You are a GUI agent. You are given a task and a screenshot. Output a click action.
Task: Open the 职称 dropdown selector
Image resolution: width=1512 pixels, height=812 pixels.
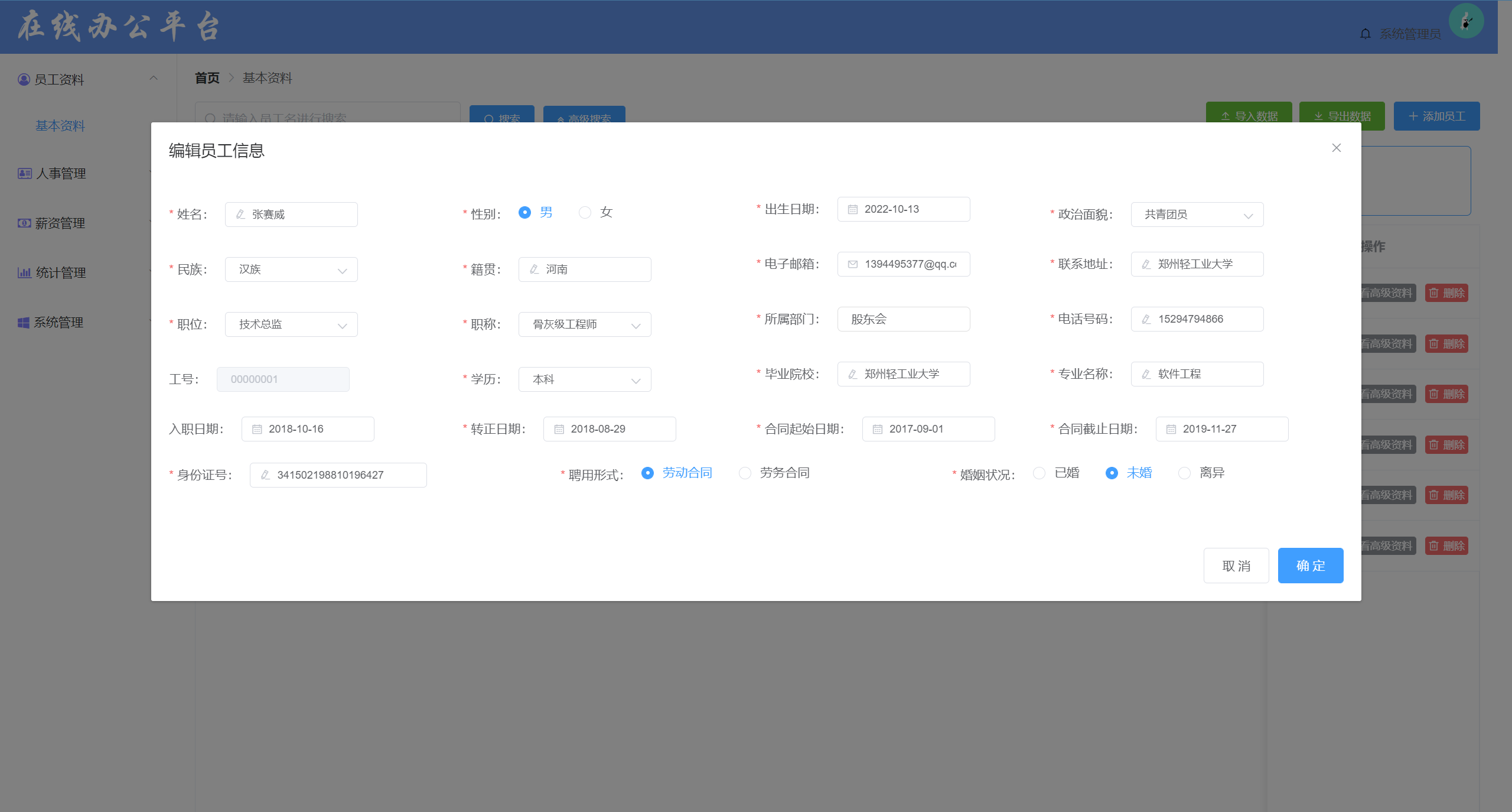[584, 324]
